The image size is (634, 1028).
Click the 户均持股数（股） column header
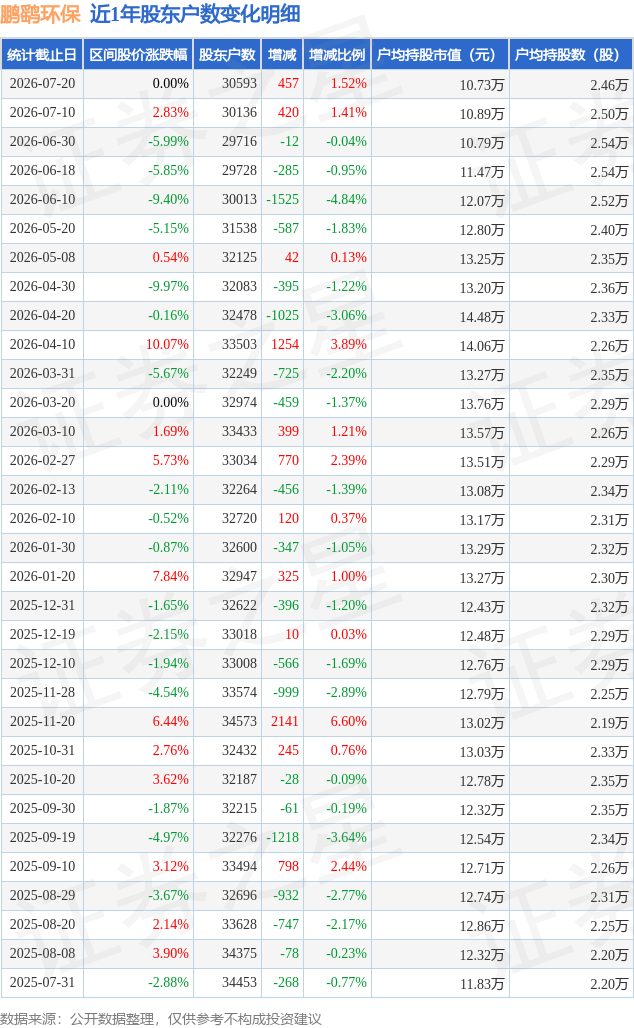[x=571, y=55]
